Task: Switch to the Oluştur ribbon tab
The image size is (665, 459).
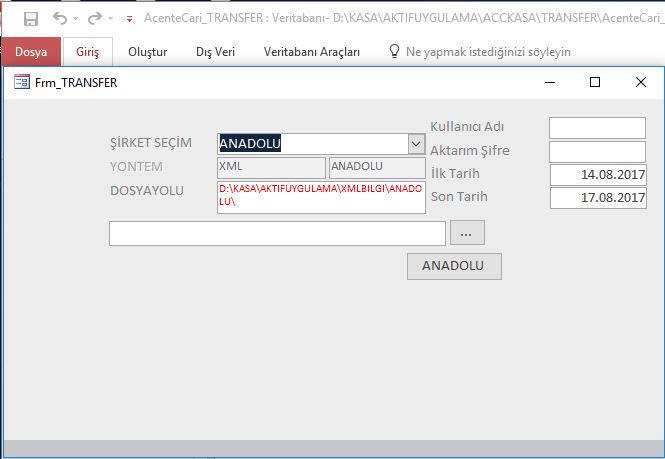Action: point(149,51)
